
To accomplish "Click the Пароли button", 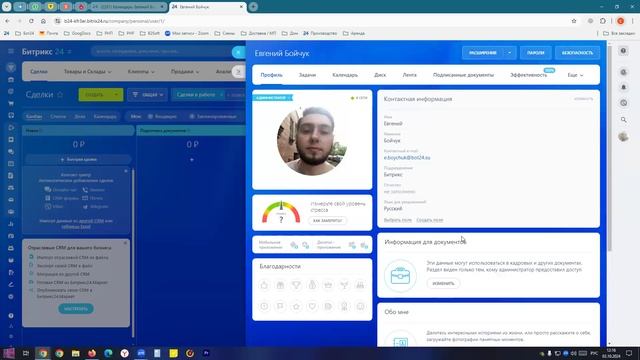I will [x=535, y=53].
